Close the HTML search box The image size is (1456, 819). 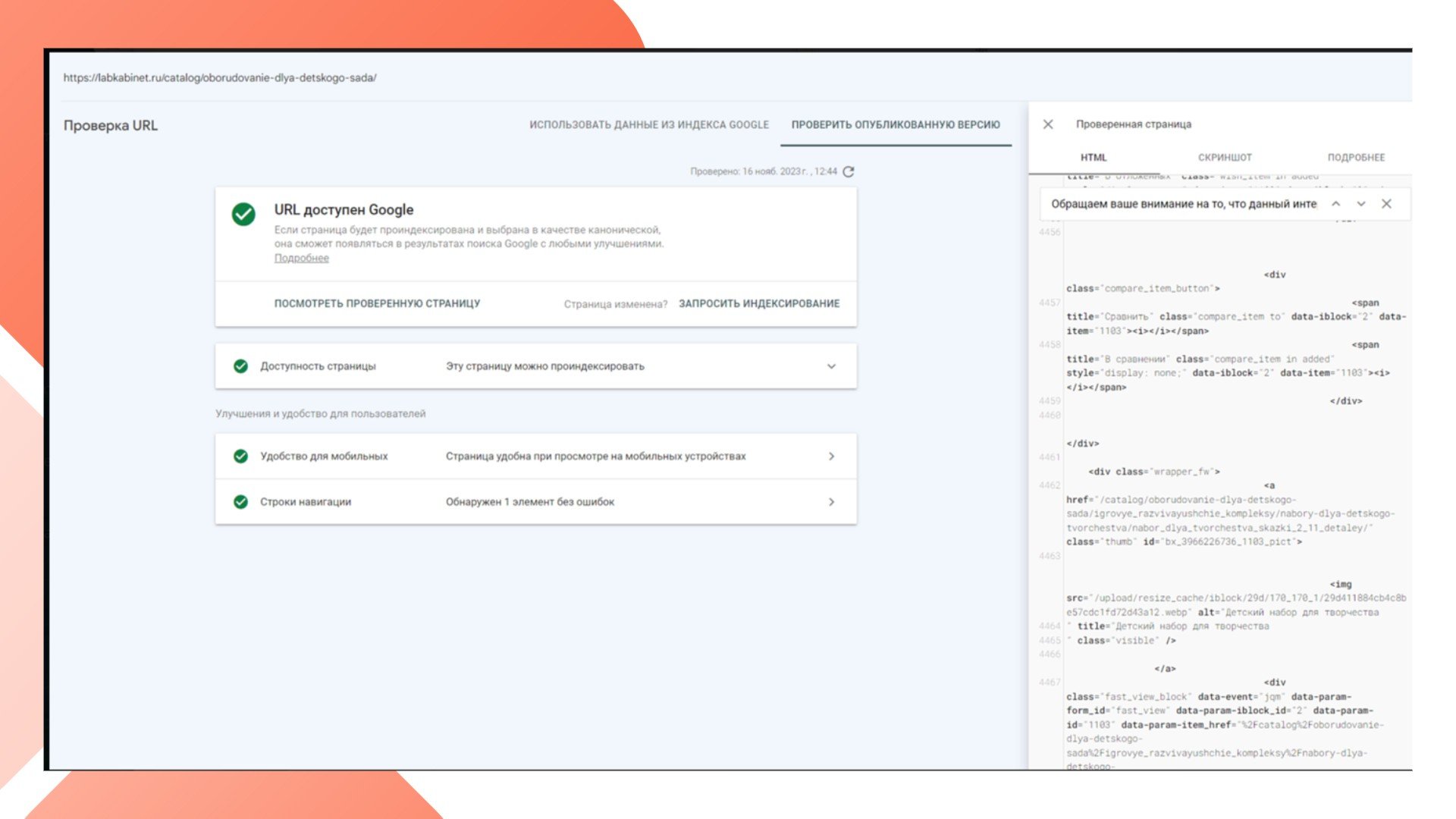1386,204
